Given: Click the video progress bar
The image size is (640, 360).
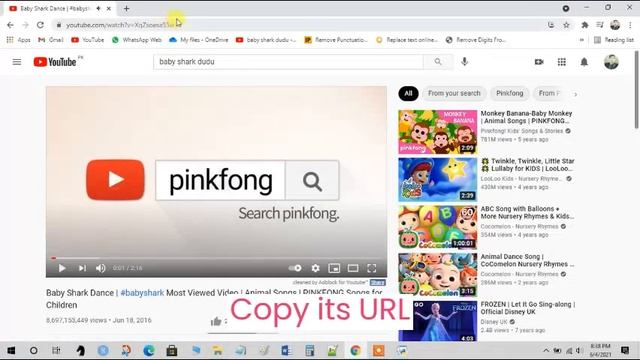Looking at the screenshot, I should coord(216,258).
